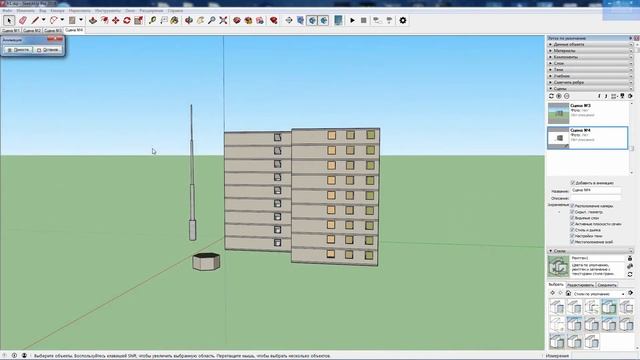This screenshot has width=640, height=360.
Task: Collapse the 'Стили' panel header
Action: [590, 251]
